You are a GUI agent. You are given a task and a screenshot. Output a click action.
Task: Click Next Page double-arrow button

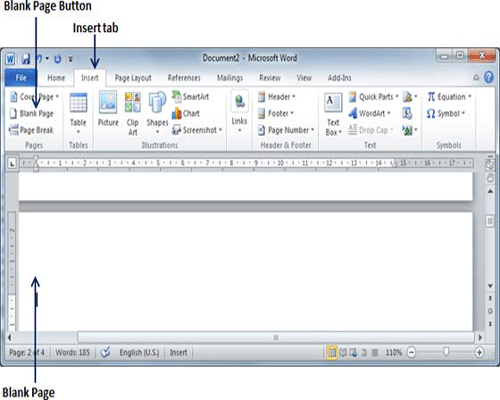490,324
